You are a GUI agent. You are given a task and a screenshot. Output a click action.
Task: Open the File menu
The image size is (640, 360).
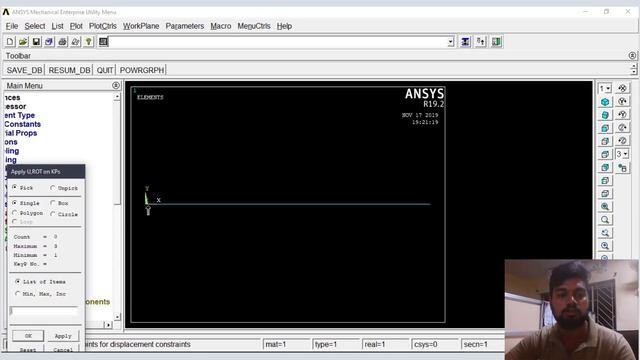tap(11, 26)
